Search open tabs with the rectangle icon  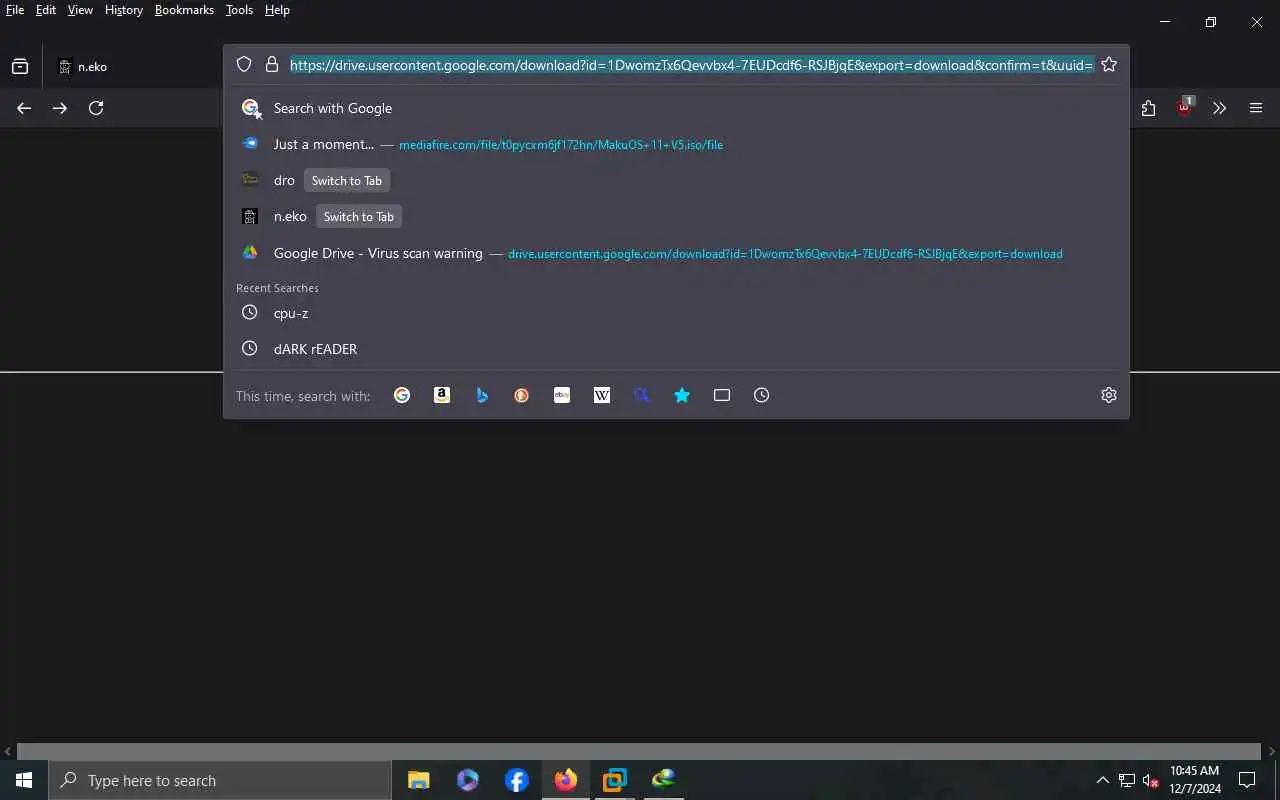tap(722, 395)
